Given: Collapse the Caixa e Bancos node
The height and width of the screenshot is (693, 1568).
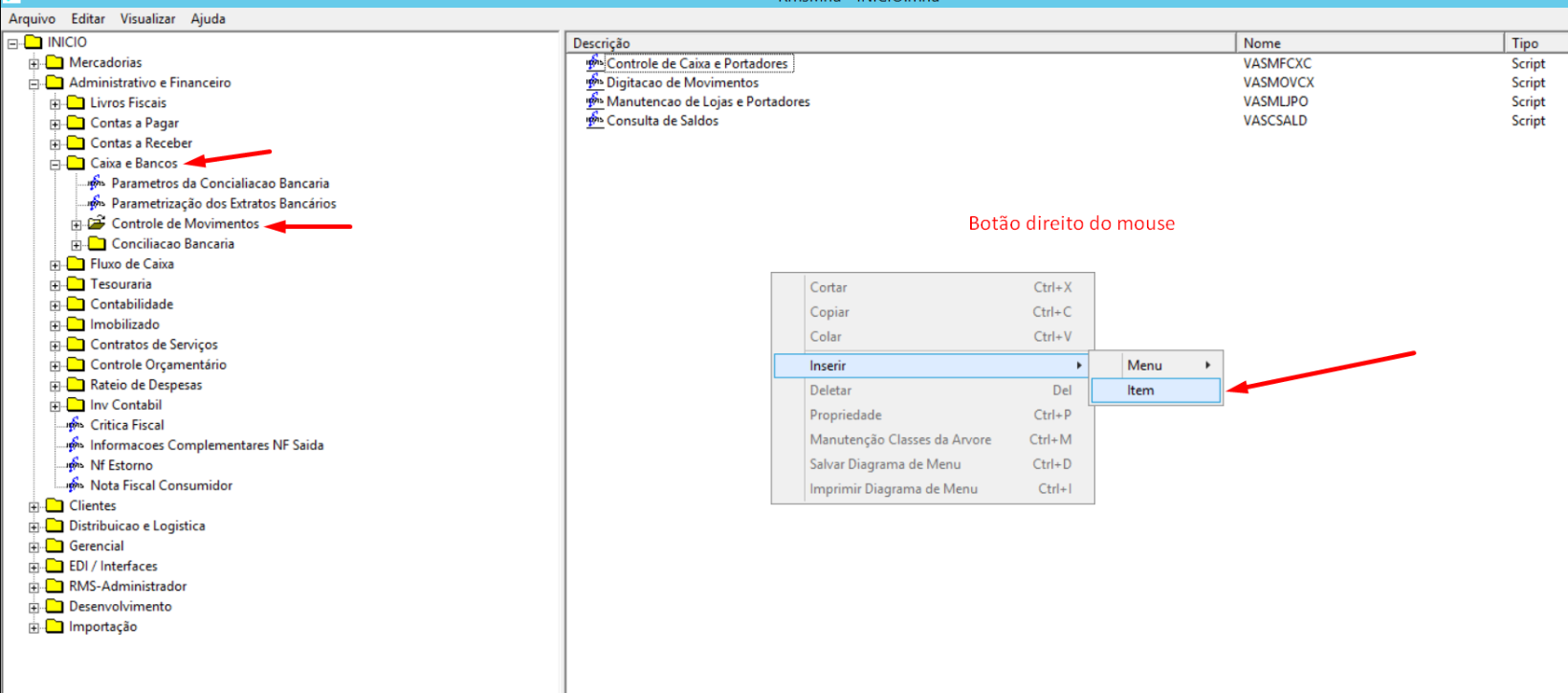Looking at the screenshot, I should point(55,165).
